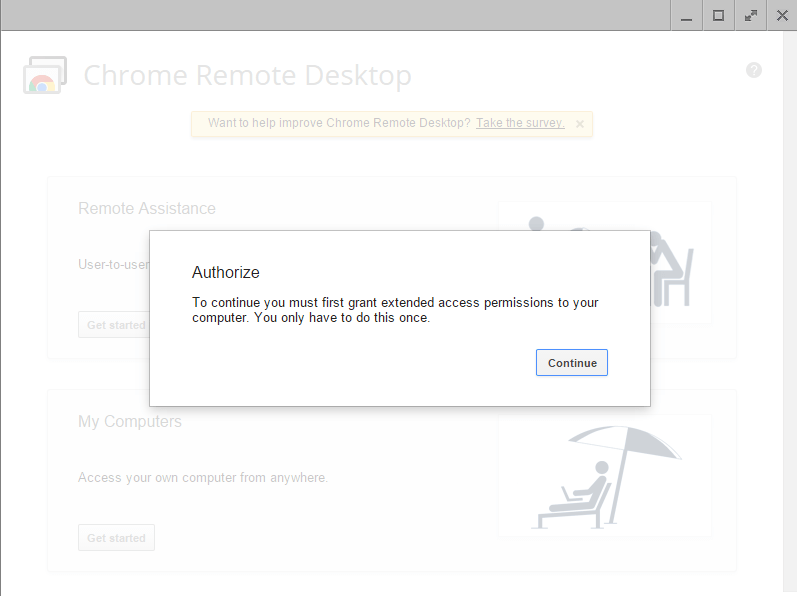This screenshot has width=797, height=596.
Task: Open the help question mark icon
Action: pos(754,70)
